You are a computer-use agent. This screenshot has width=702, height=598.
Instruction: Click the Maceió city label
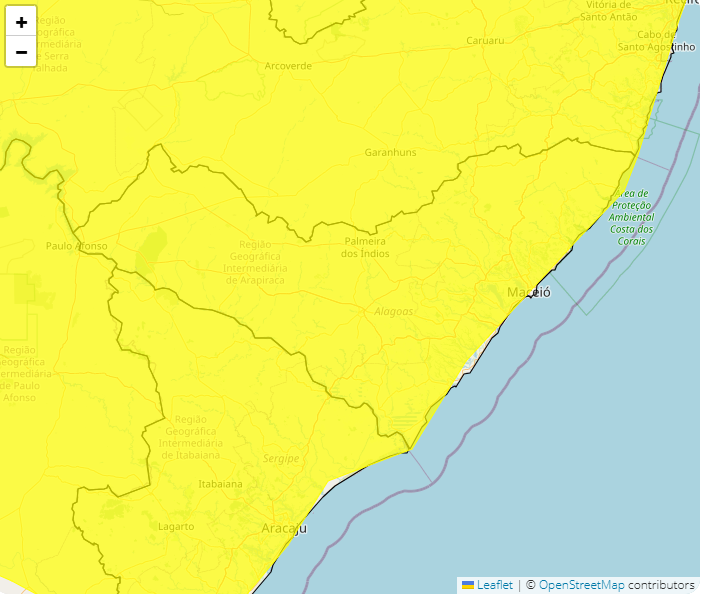click(x=528, y=292)
